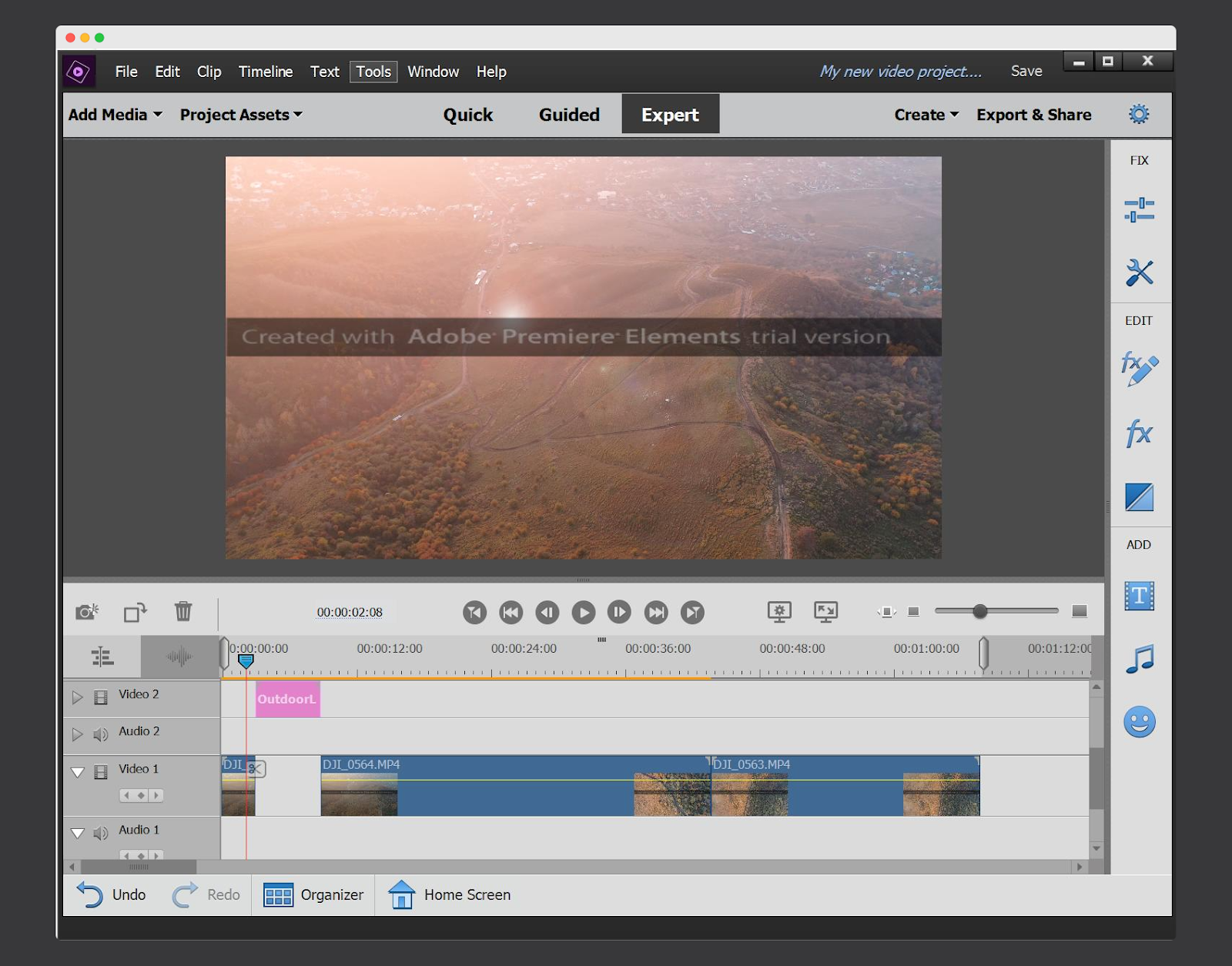Click the timeline track options icon
The image size is (1232, 966).
coord(102,657)
